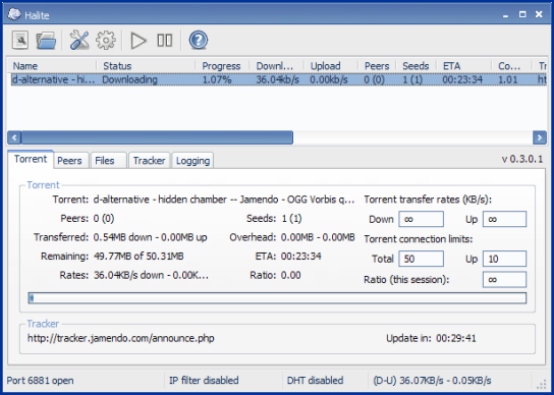The image size is (554, 395).
Task: Click the Down transfer rate field
Action: 421,219
